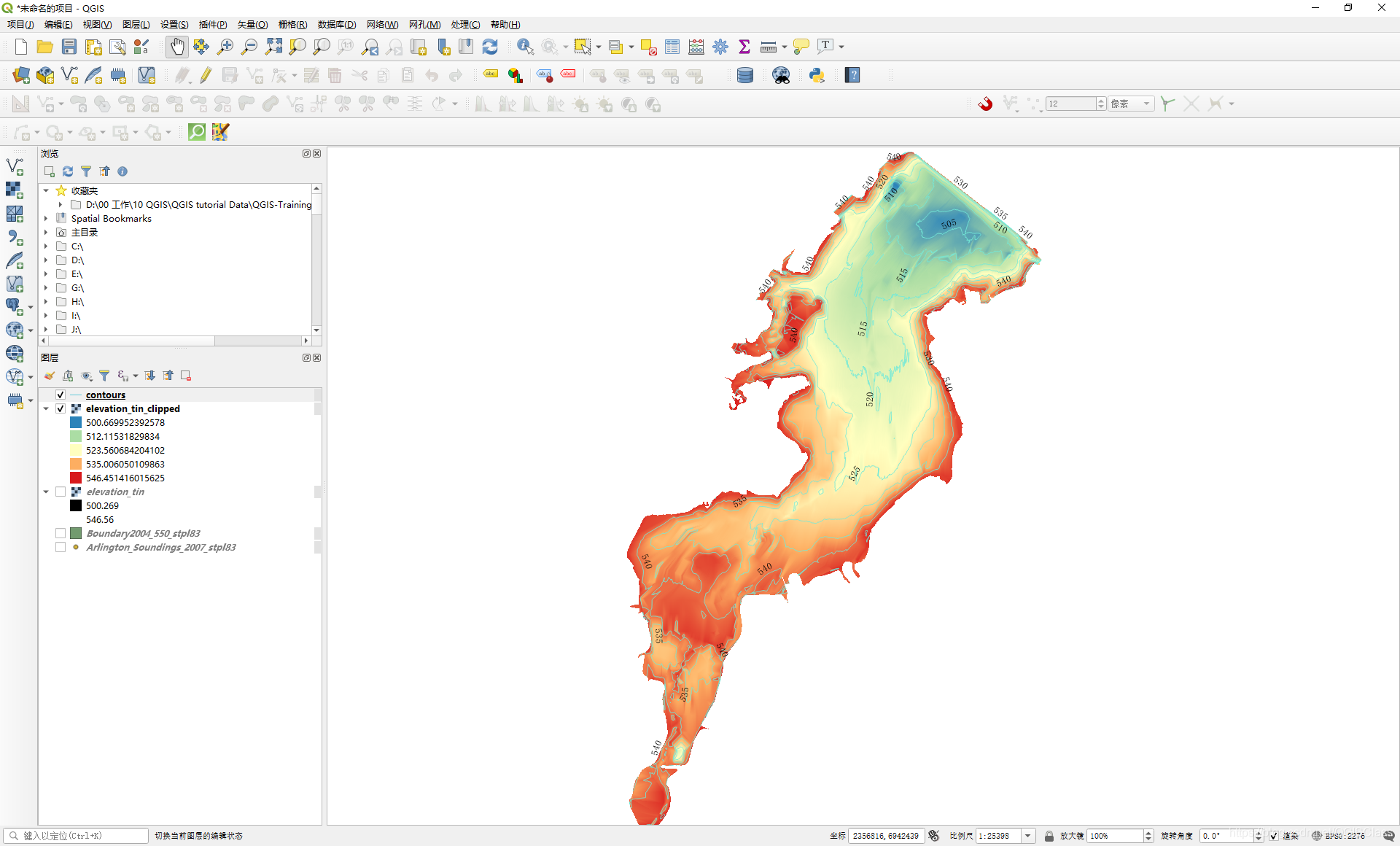The image size is (1400, 846).
Task: Click the coordinate input field
Action: 886,836
